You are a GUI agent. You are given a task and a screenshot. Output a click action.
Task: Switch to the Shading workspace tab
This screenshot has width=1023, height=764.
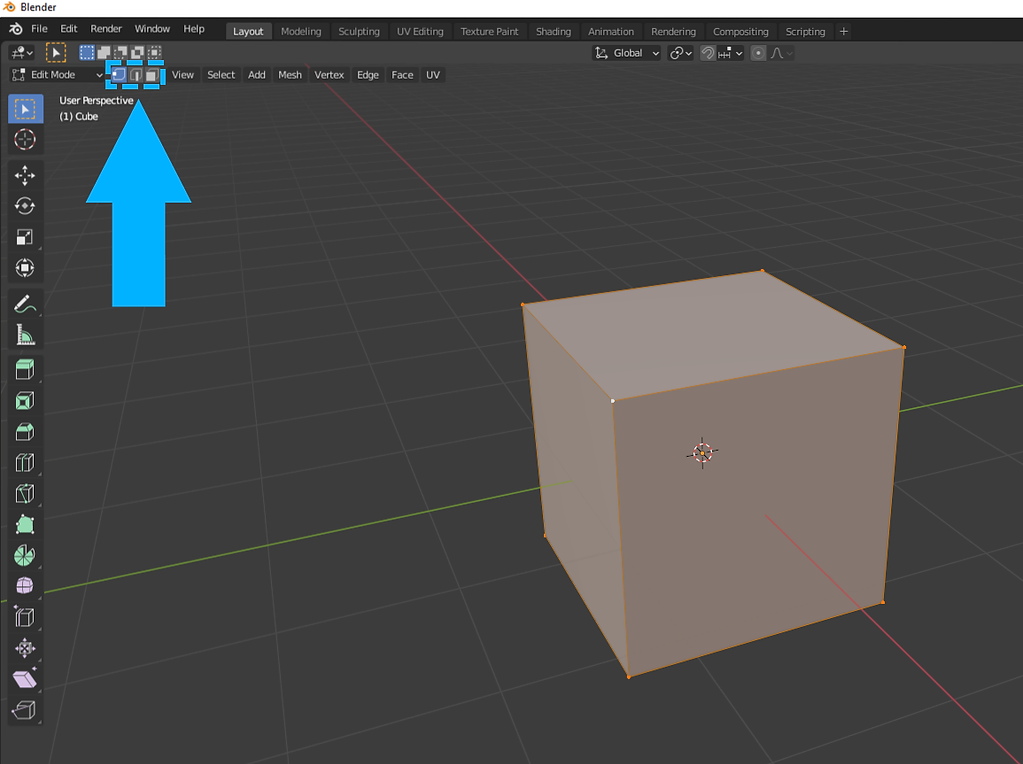pos(553,31)
